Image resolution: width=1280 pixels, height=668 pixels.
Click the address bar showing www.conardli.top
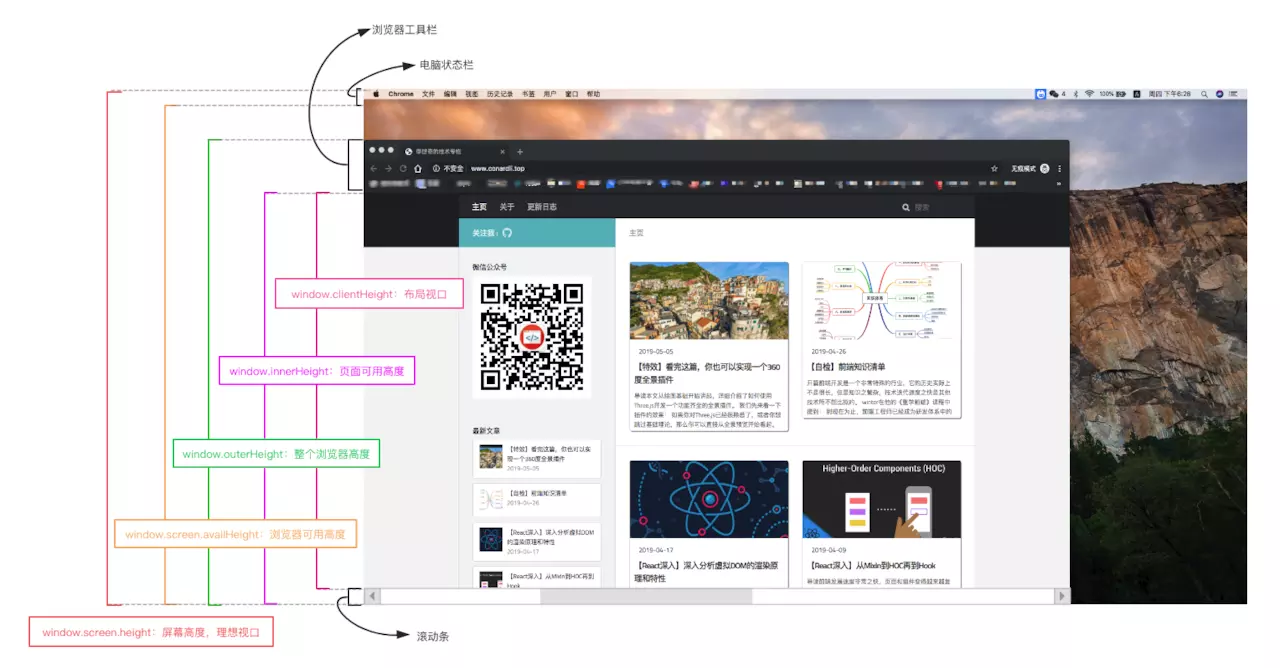700,168
